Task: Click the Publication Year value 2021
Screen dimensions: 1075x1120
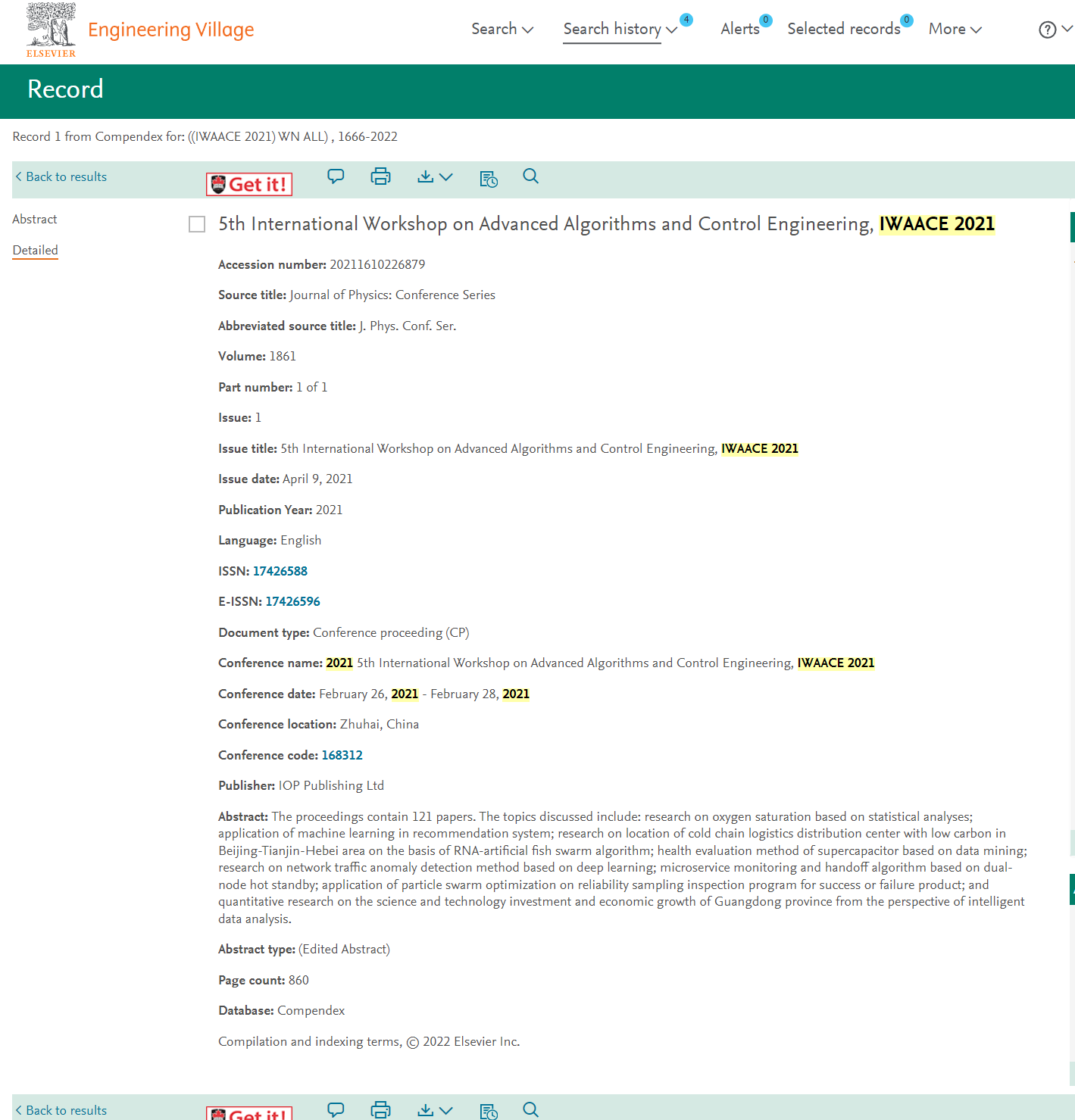Action: tap(329, 510)
